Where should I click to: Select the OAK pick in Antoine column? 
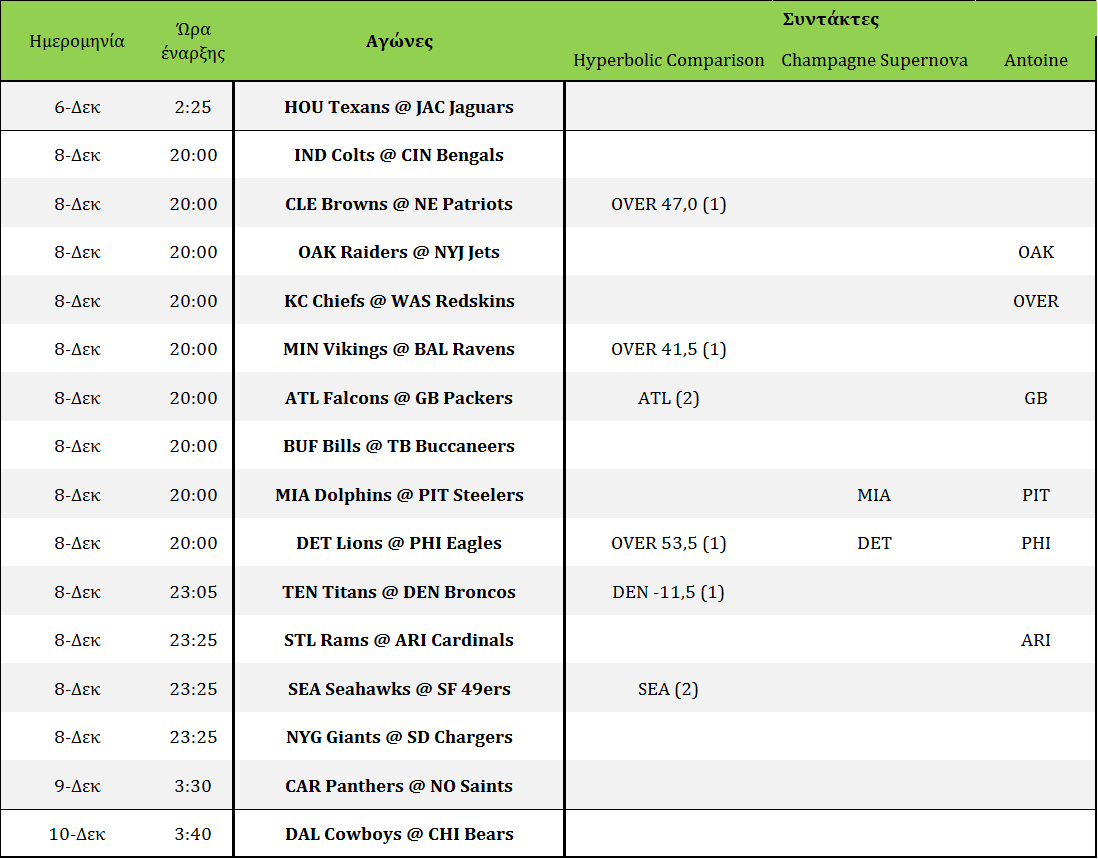coord(1035,252)
